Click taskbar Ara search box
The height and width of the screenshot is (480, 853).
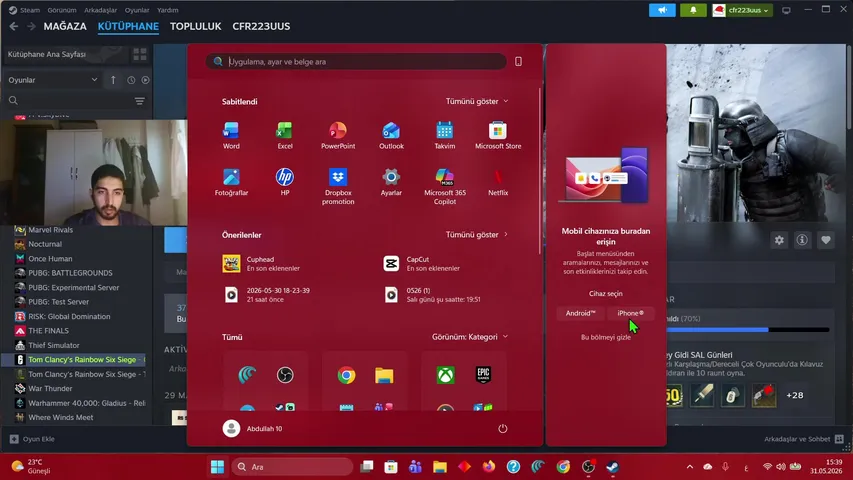293,467
